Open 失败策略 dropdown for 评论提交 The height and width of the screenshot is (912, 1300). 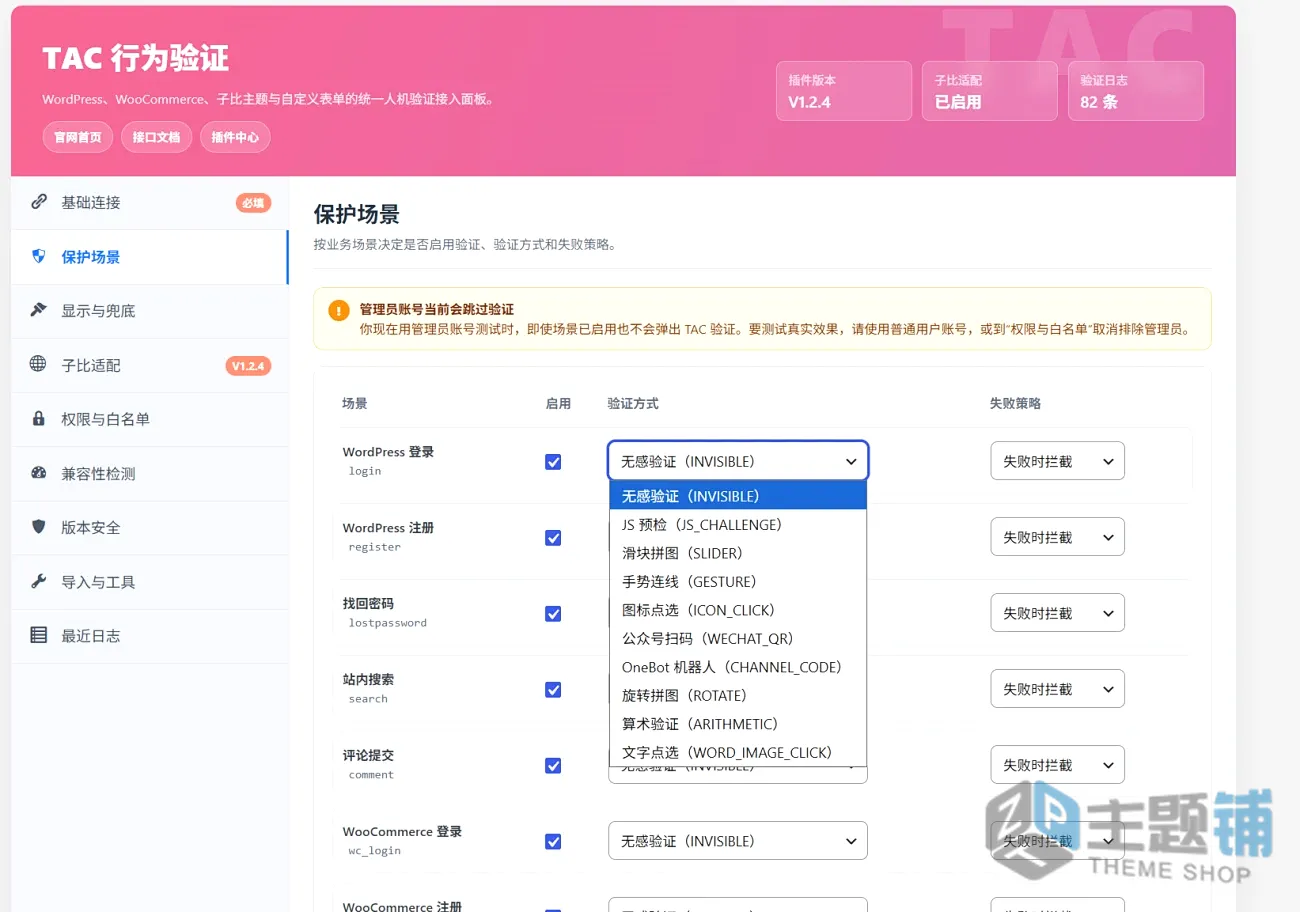1058,765
